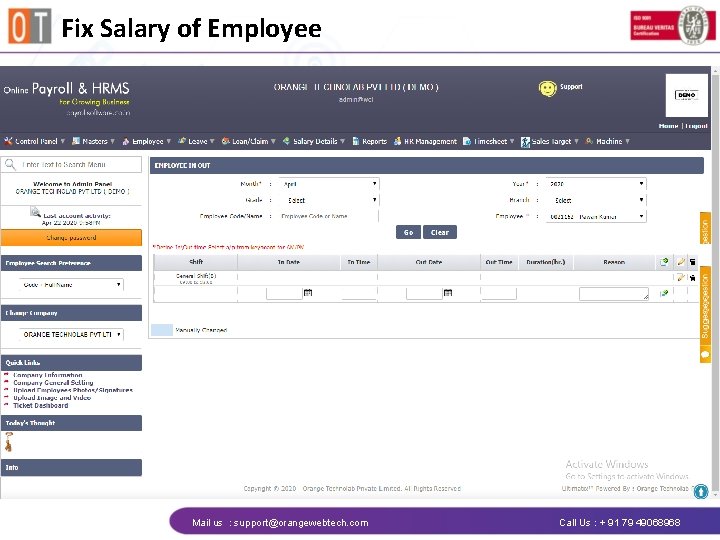Click the Home link
The image size is (720, 540).
(x=668, y=126)
